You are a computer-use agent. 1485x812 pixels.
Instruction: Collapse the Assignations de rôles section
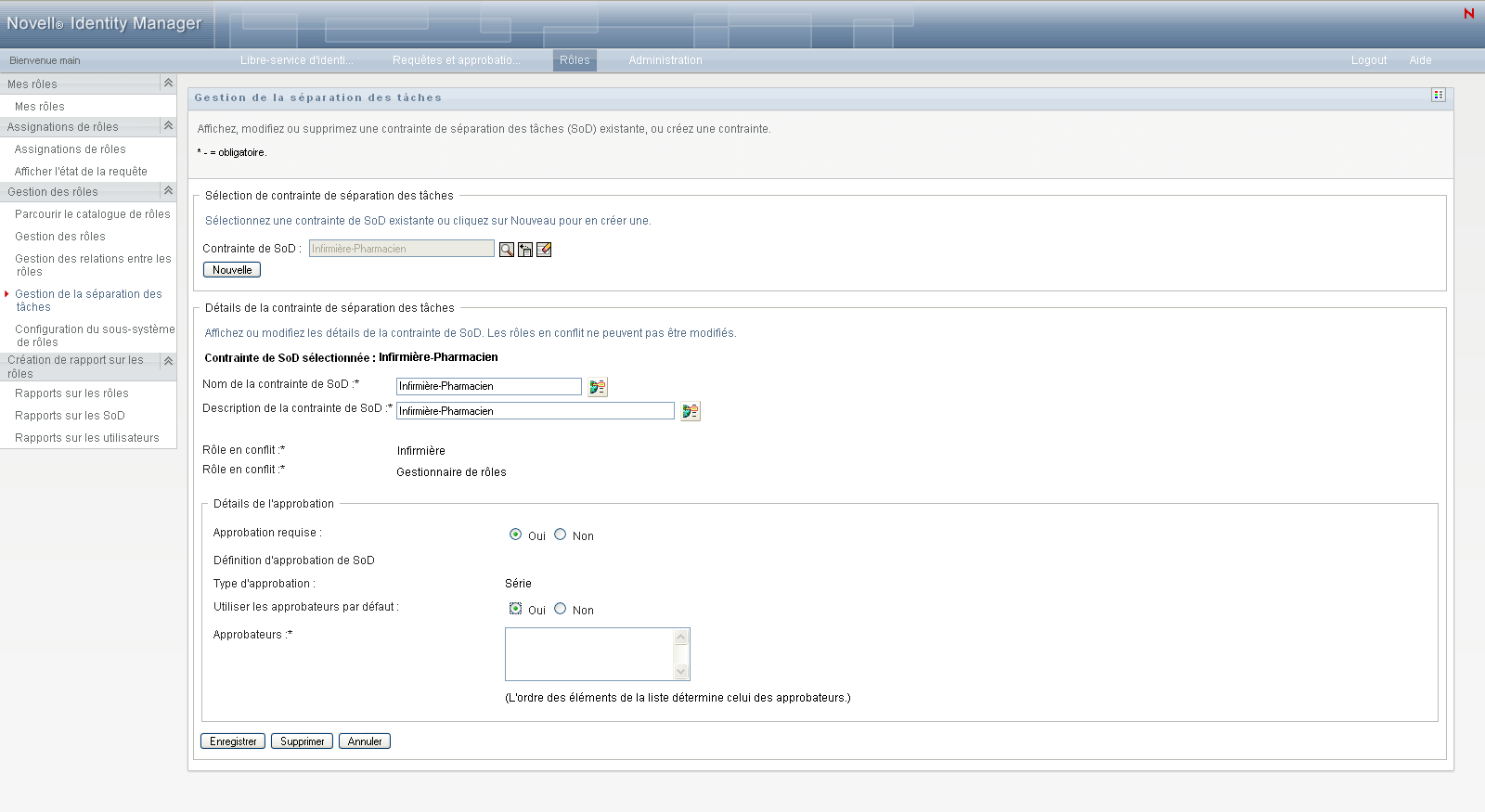(168, 126)
